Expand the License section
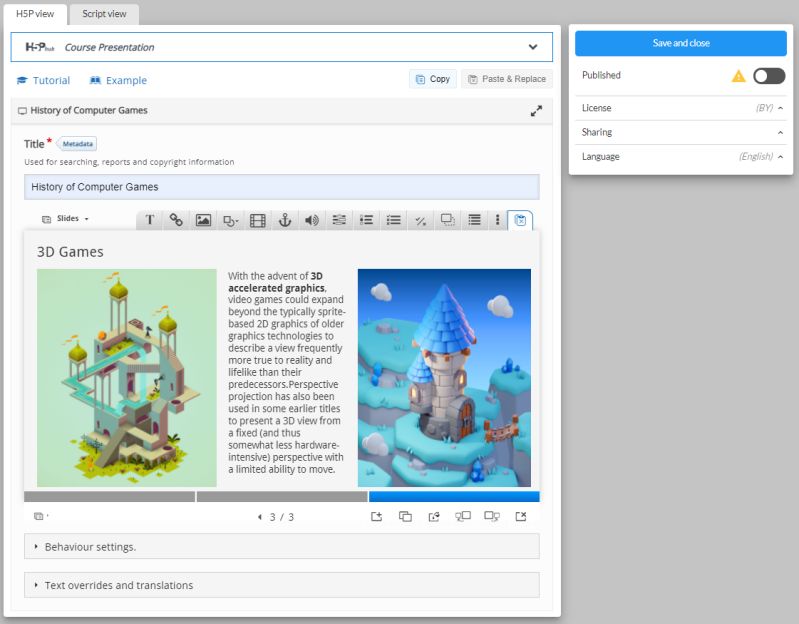Screen dimensions: 799x624 681,108
